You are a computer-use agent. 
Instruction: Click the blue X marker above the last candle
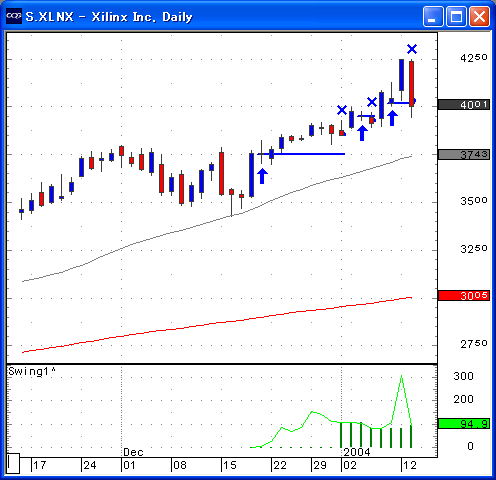[412, 49]
